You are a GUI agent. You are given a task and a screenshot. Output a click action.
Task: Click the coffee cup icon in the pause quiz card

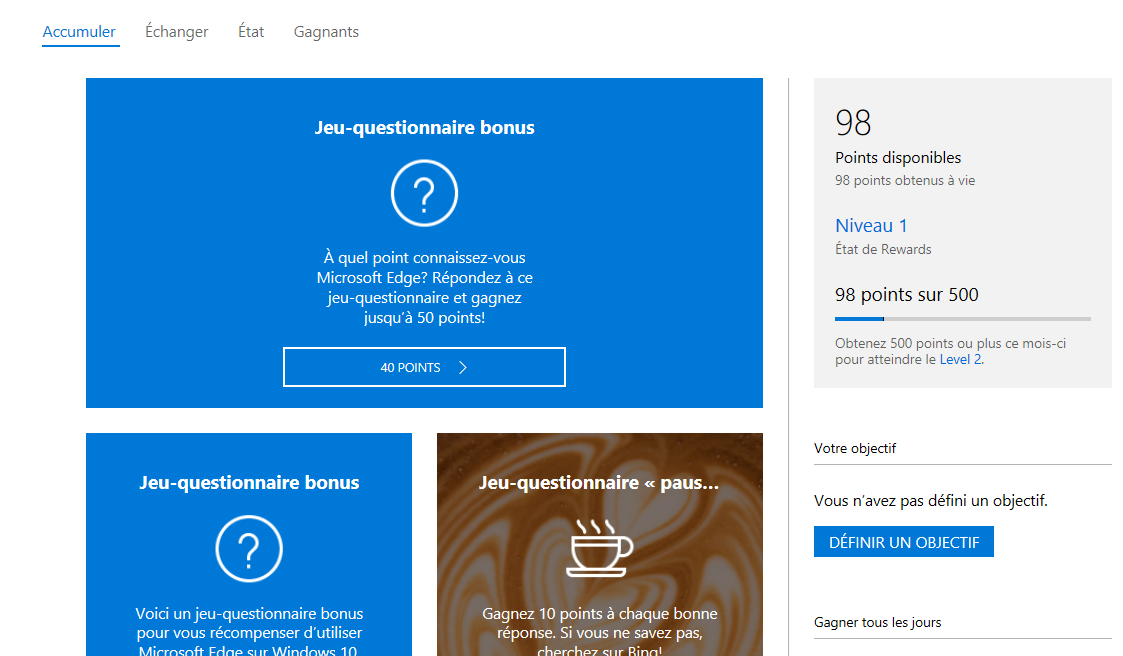click(x=599, y=549)
